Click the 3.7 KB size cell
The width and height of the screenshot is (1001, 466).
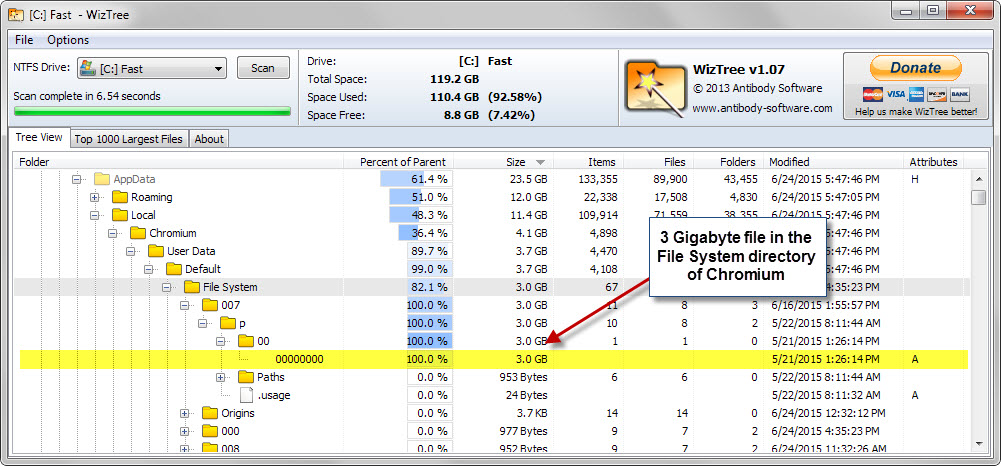point(532,413)
